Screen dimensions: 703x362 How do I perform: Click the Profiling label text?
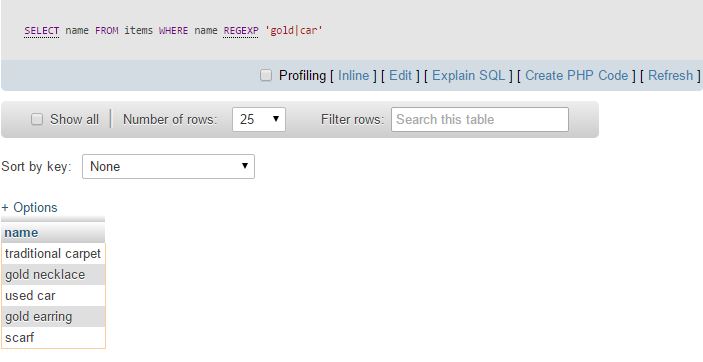point(302,75)
